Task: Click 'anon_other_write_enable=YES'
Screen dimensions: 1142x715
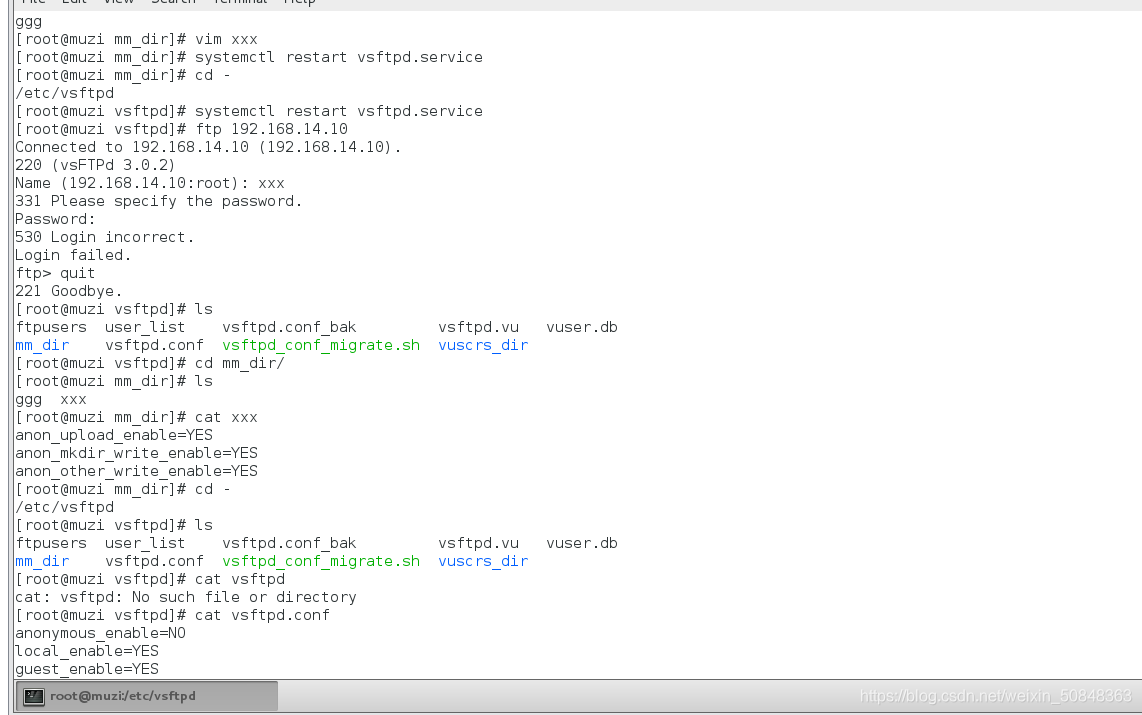Action: [x=137, y=471]
